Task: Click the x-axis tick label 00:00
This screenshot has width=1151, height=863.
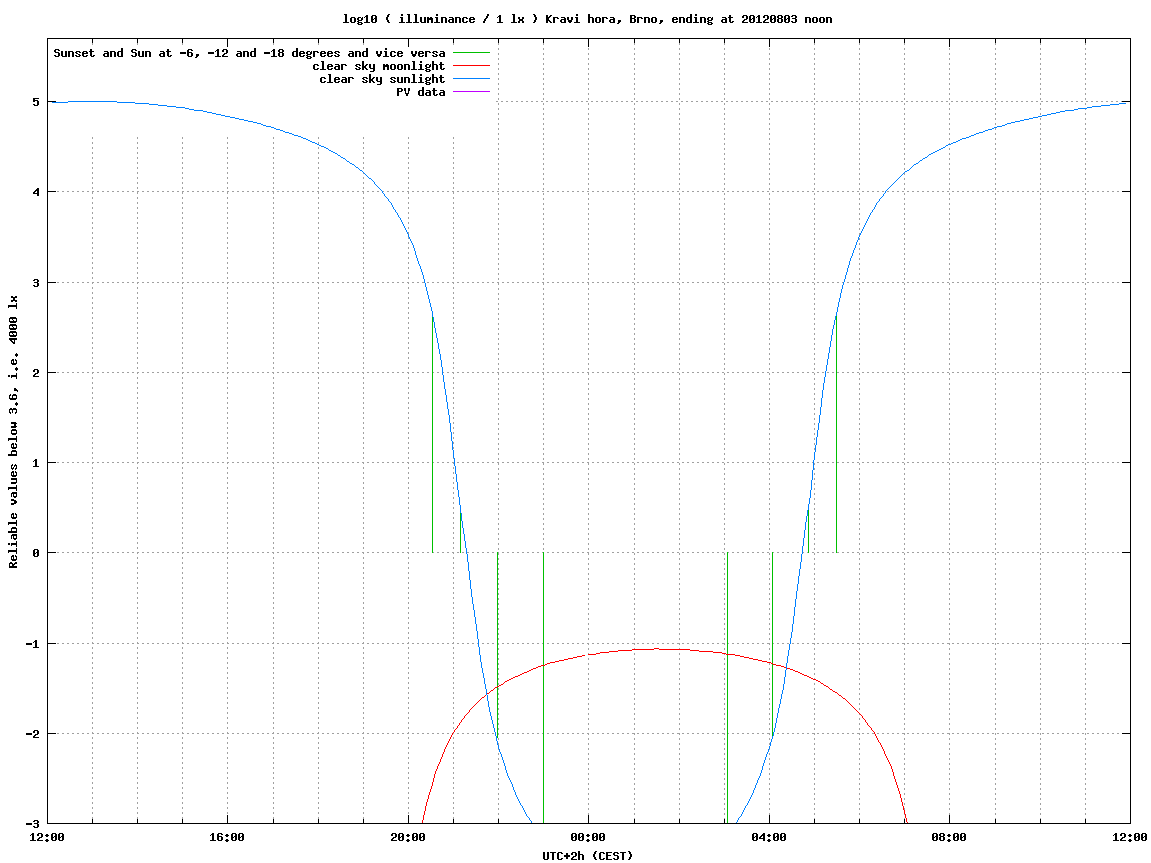Action: coord(589,837)
